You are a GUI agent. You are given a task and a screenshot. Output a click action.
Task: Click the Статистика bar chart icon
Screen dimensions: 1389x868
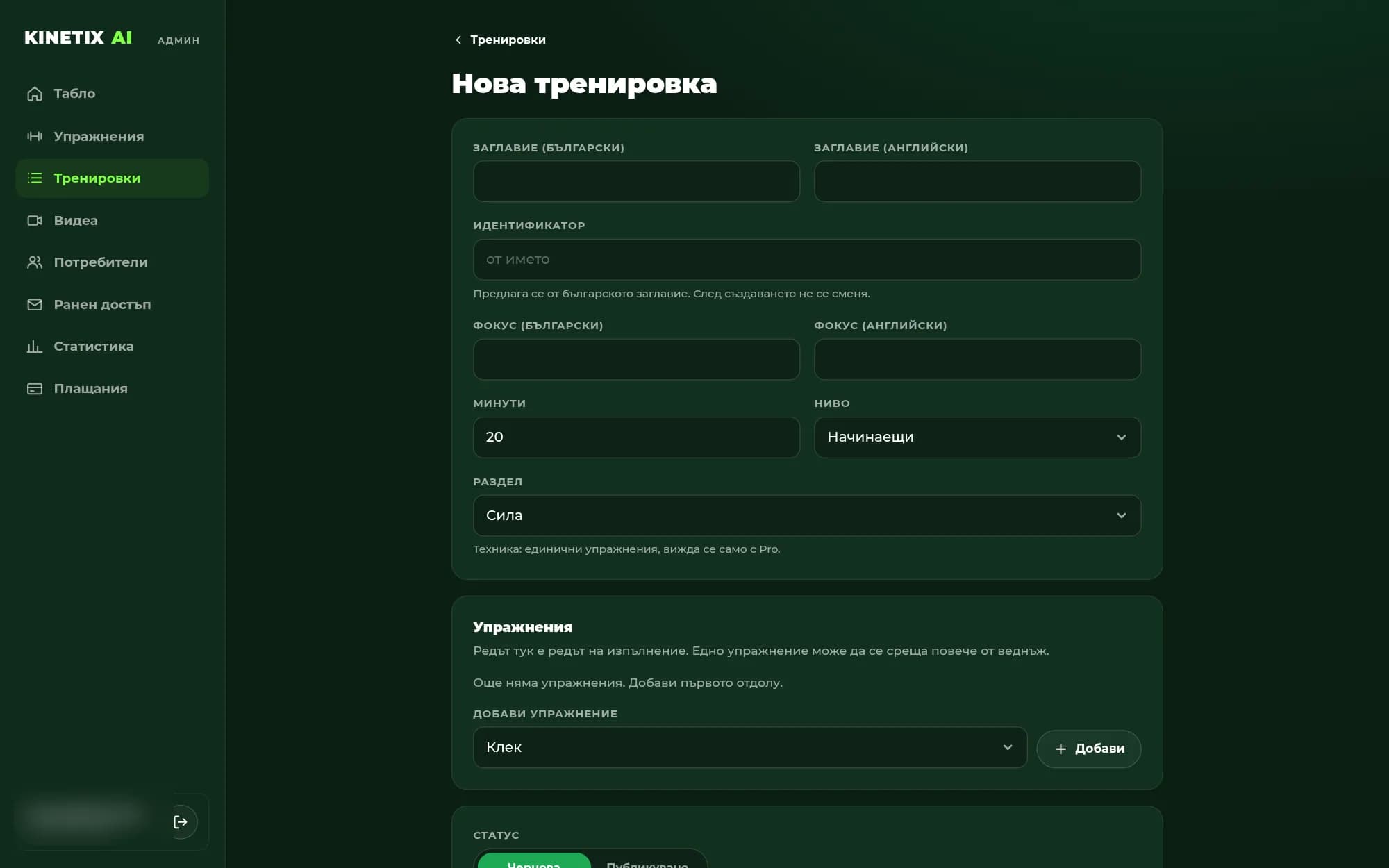pos(35,347)
